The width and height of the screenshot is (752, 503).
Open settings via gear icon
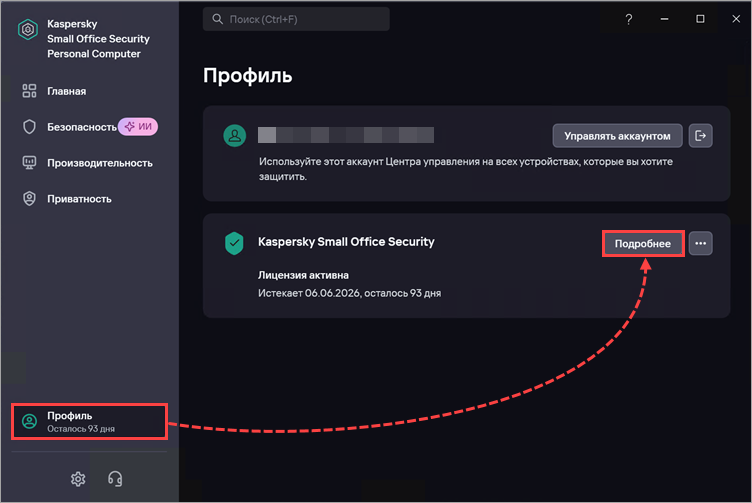coord(78,479)
